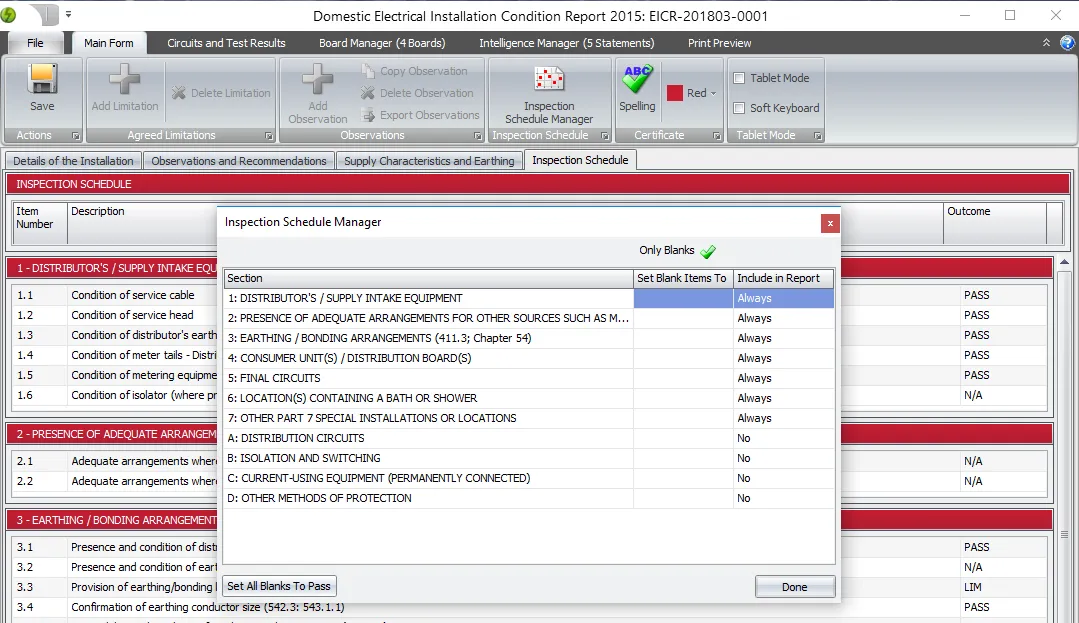
Task: Collapse the ribbon using the chevron arrow
Action: coord(1047,43)
